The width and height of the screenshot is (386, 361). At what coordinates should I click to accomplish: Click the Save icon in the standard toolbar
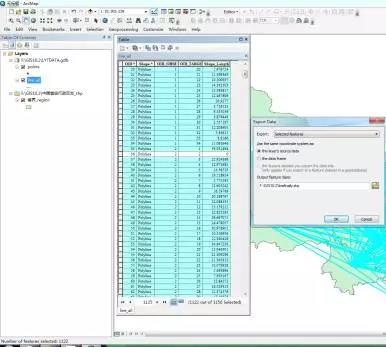(x=26, y=12)
